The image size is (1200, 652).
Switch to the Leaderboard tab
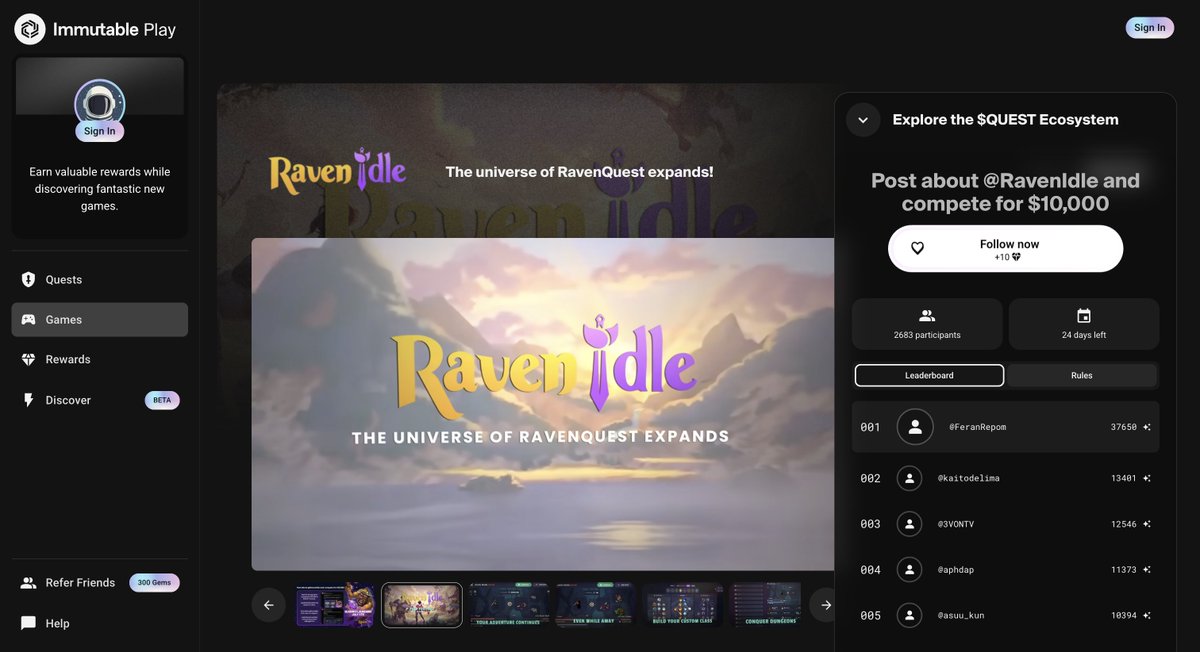point(929,375)
